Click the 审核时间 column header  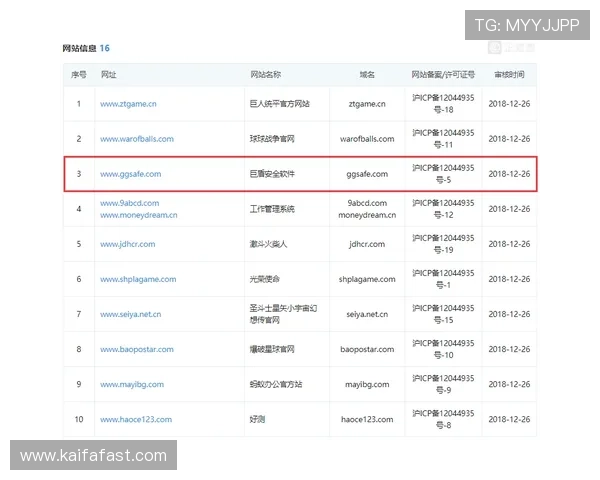pyautogui.click(x=509, y=75)
